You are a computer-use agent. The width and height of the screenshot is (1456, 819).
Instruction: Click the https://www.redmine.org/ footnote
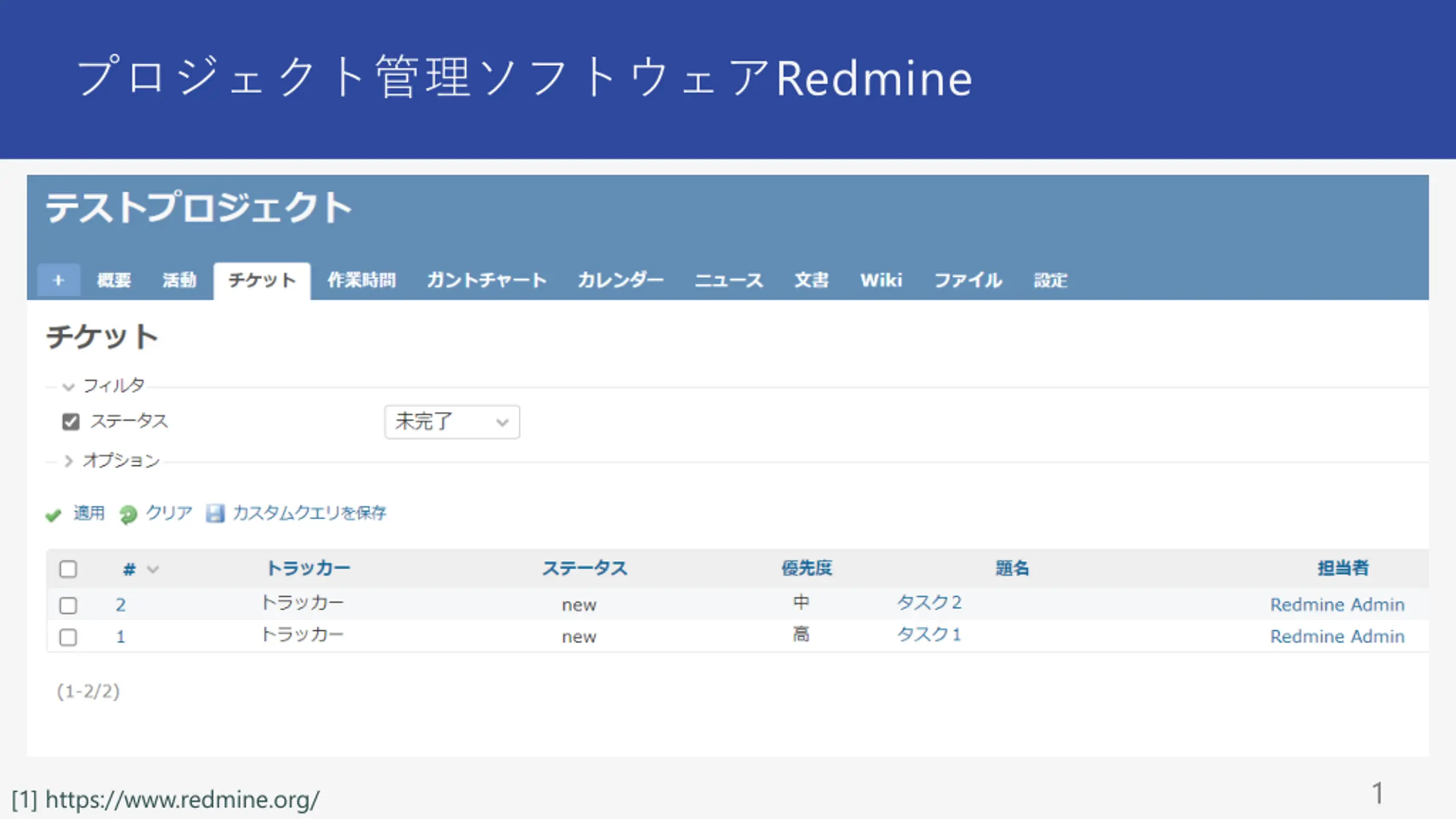point(183,800)
